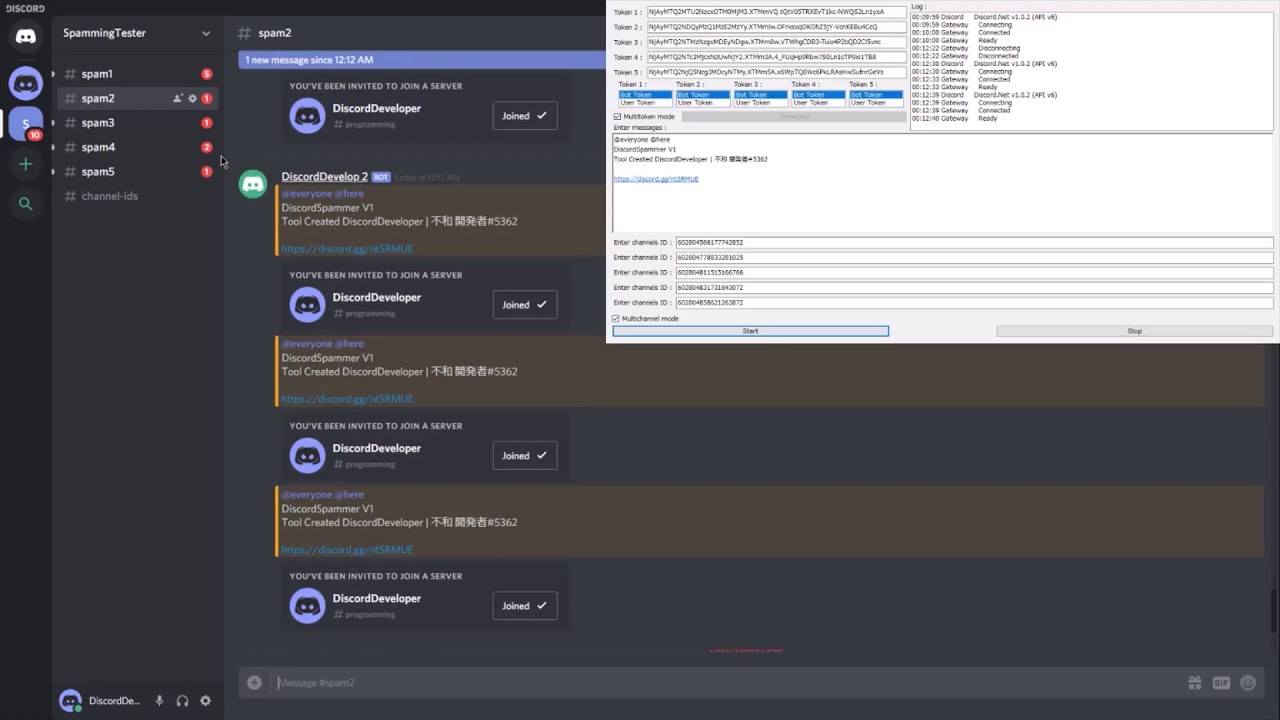Click first log line Discord.Net v1.0.2

point(984,17)
